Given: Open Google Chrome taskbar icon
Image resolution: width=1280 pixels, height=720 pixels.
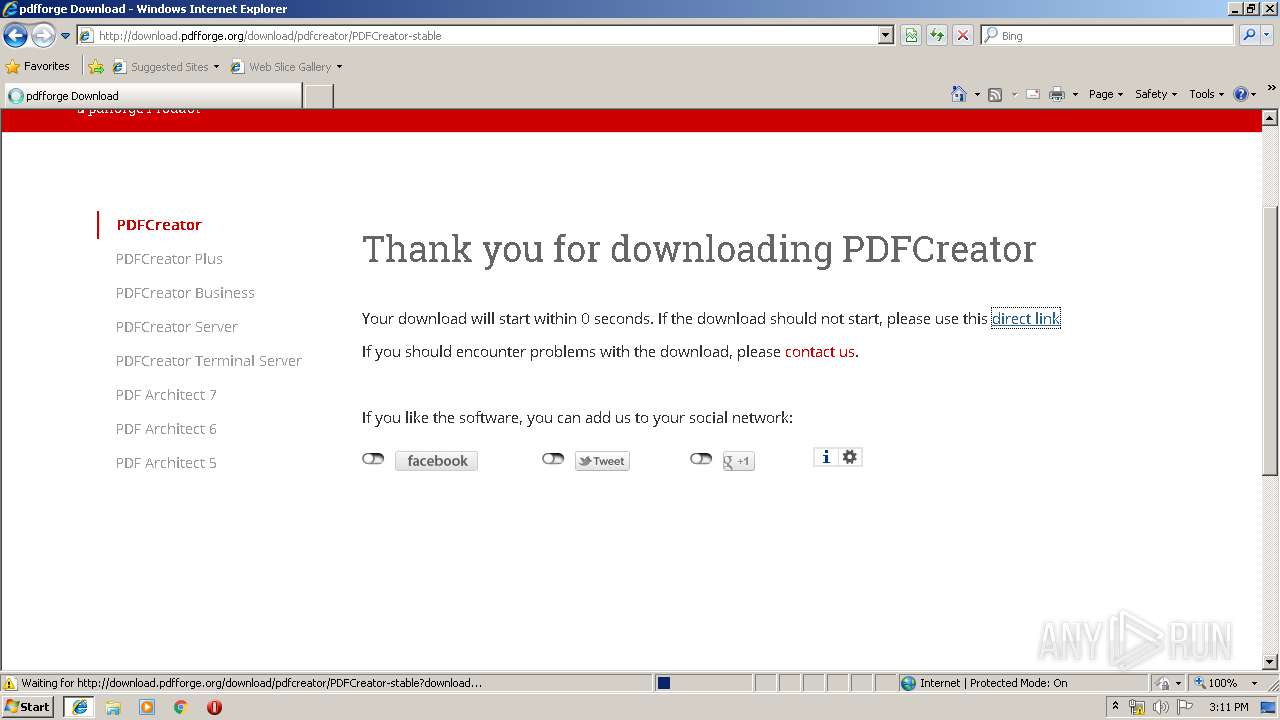Looking at the screenshot, I should [181, 707].
